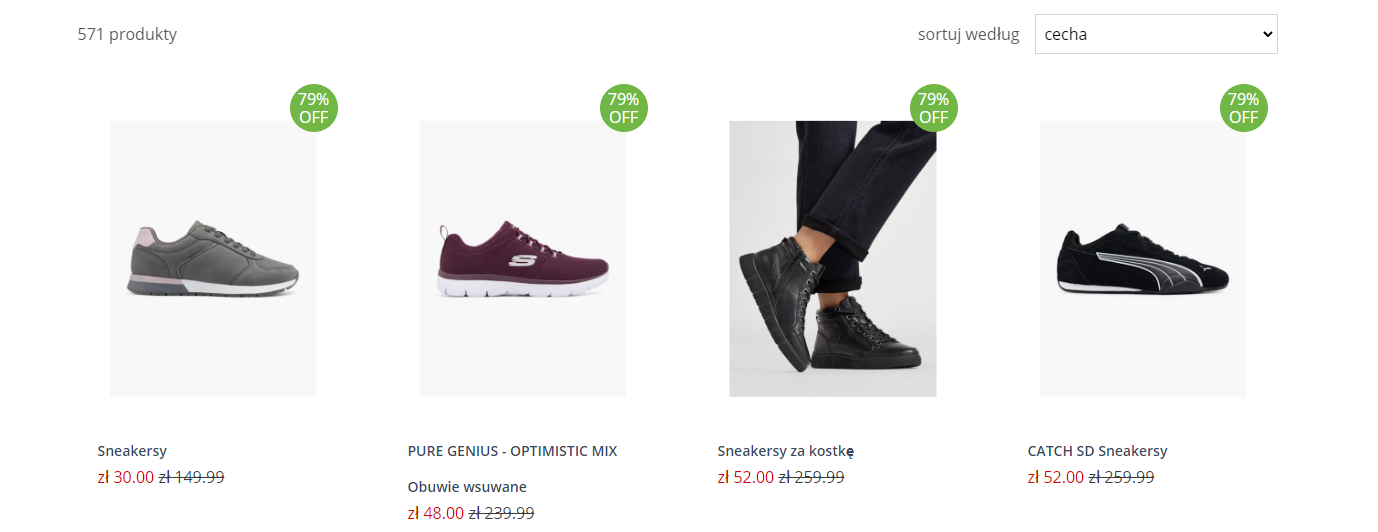Click the gray Sneakersy shoe image
This screenshot has height=532, width=1378.
pyautogui.click(x=213, y=259)
